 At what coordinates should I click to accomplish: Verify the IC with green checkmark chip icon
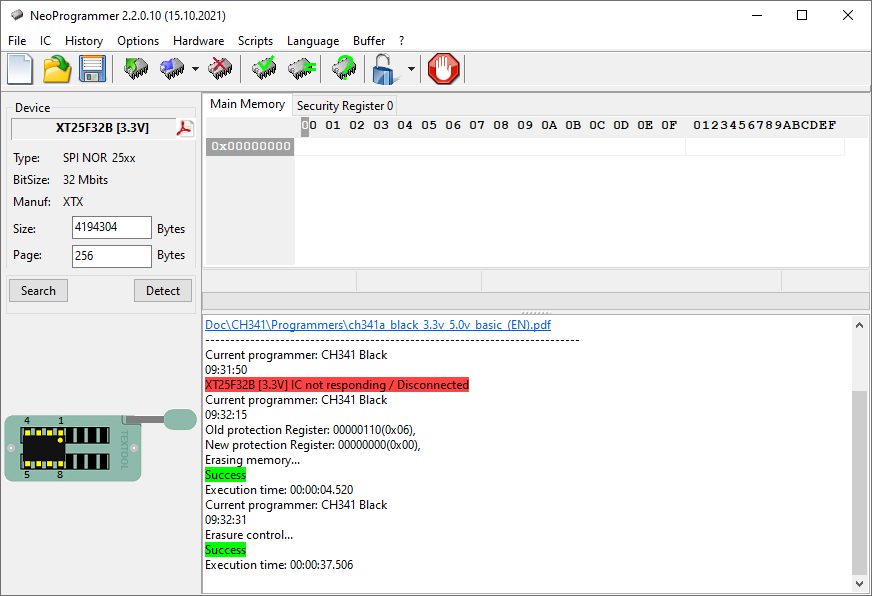[264, 69]
